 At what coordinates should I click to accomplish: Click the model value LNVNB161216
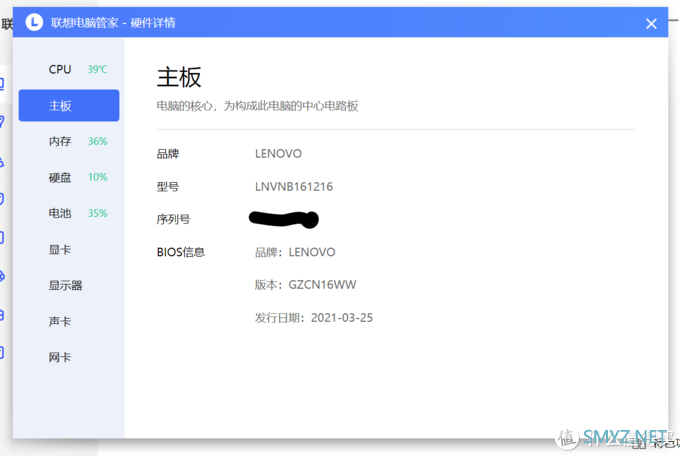pos(294,187)
